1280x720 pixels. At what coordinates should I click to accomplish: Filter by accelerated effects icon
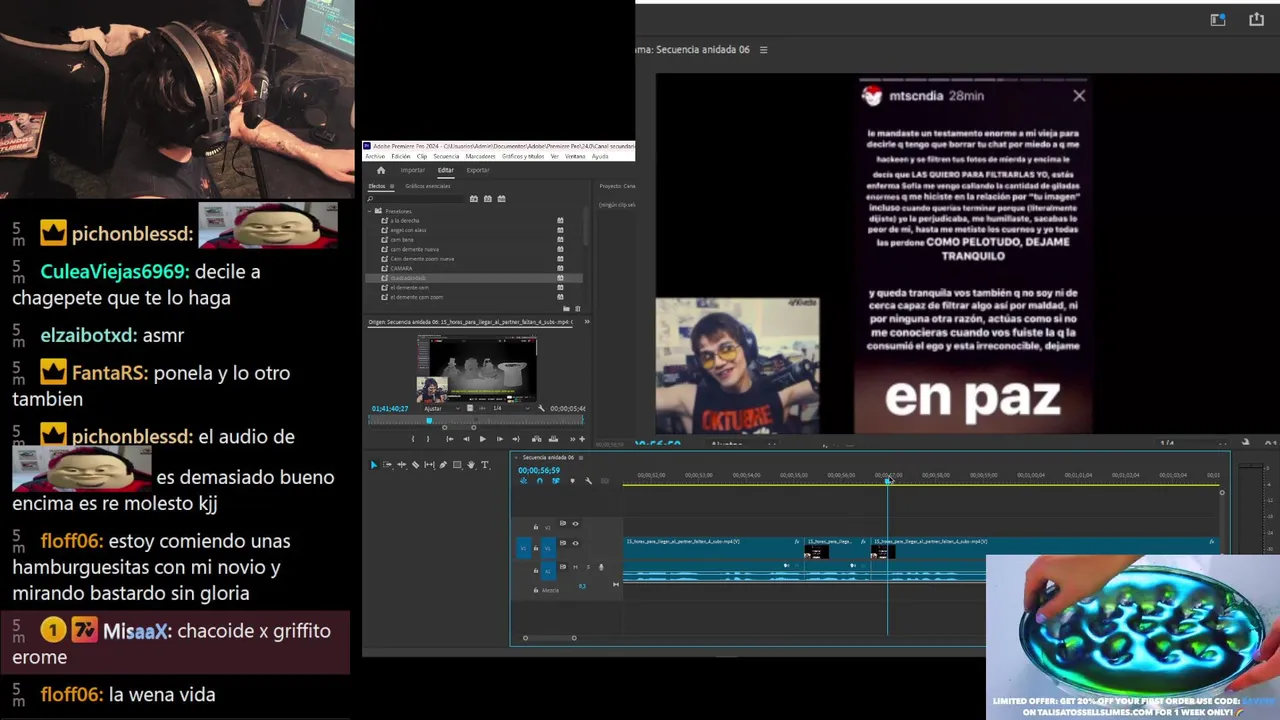474,199
